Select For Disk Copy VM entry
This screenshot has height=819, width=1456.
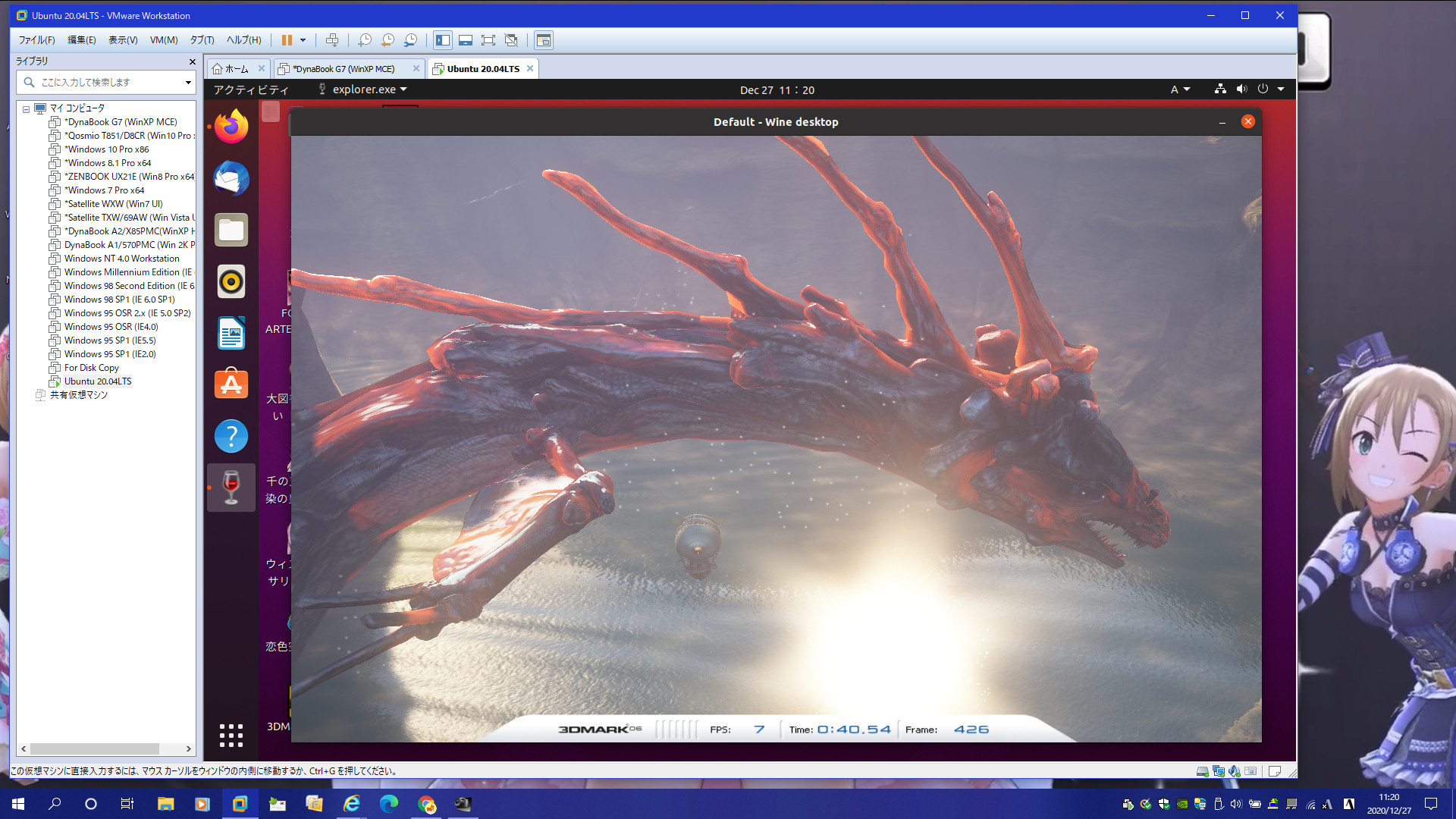(x=91, y=368)
